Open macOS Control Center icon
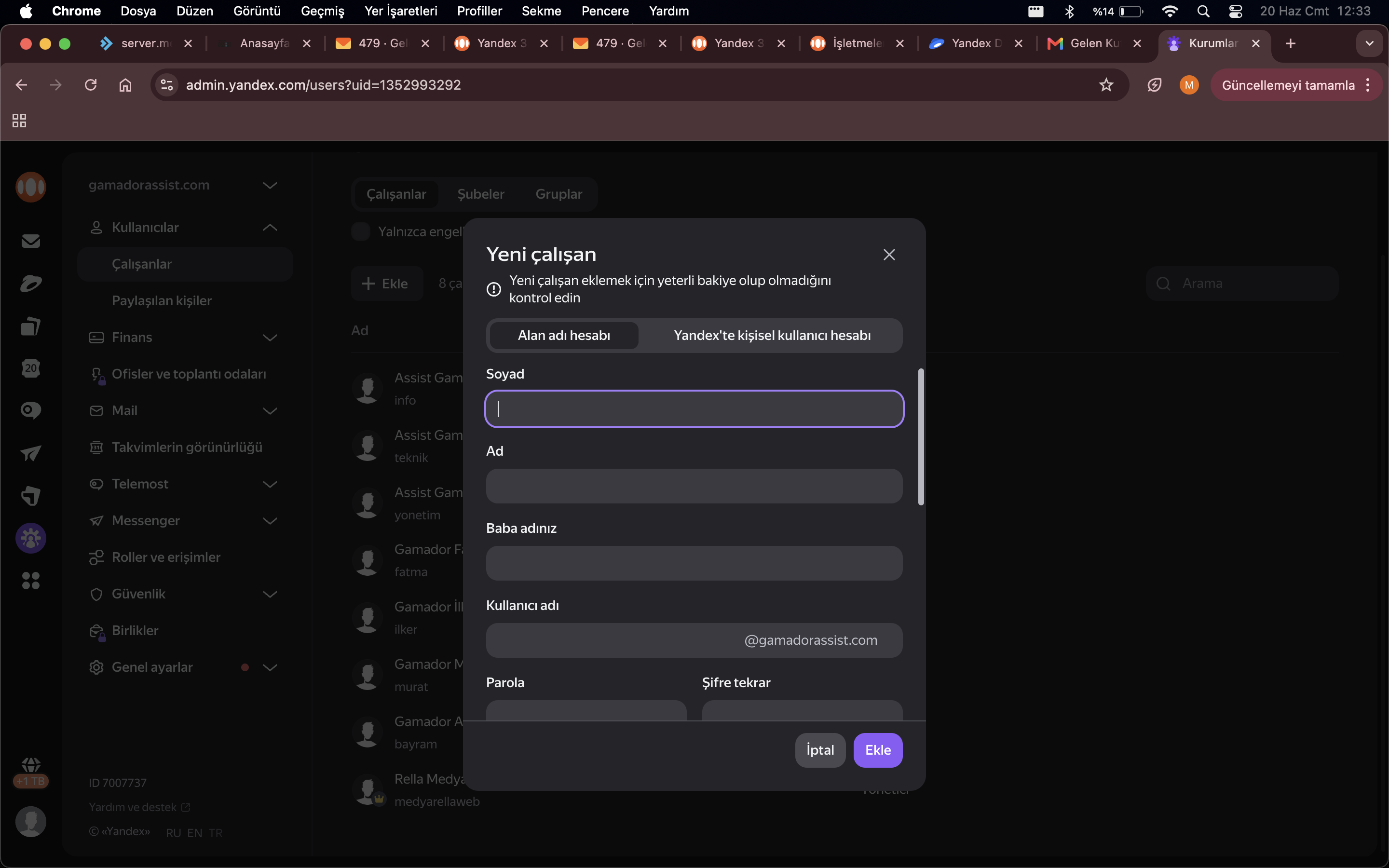 point(1235,11)
